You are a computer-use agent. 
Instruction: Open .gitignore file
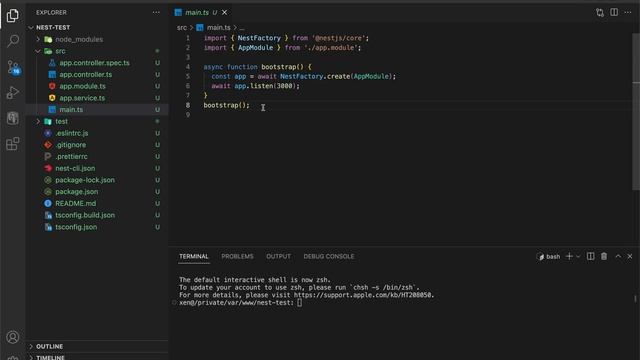71,145
